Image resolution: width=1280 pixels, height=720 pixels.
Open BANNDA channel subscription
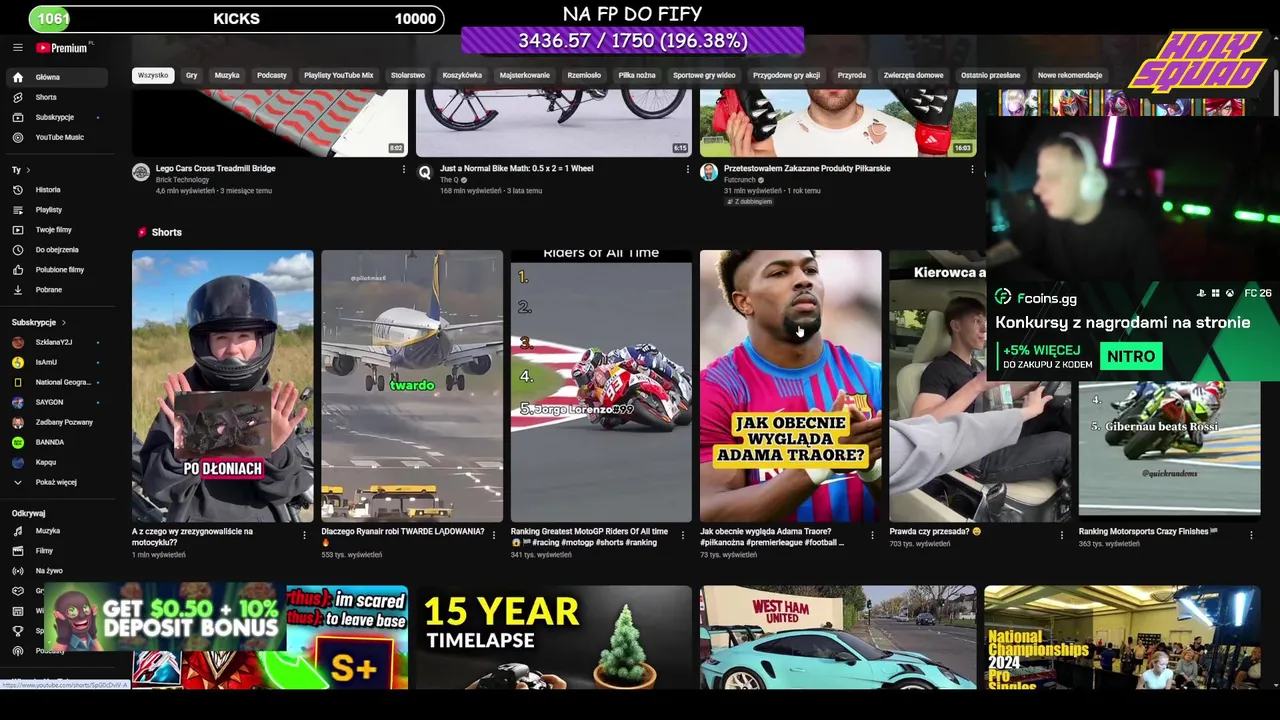click(58, 442)
